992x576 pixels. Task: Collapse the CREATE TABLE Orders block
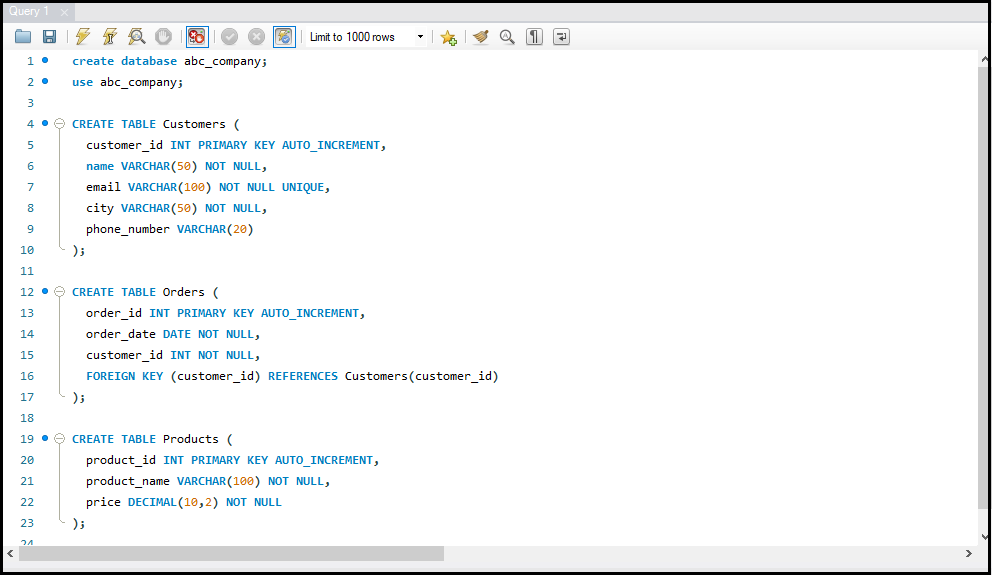[59, 292]
